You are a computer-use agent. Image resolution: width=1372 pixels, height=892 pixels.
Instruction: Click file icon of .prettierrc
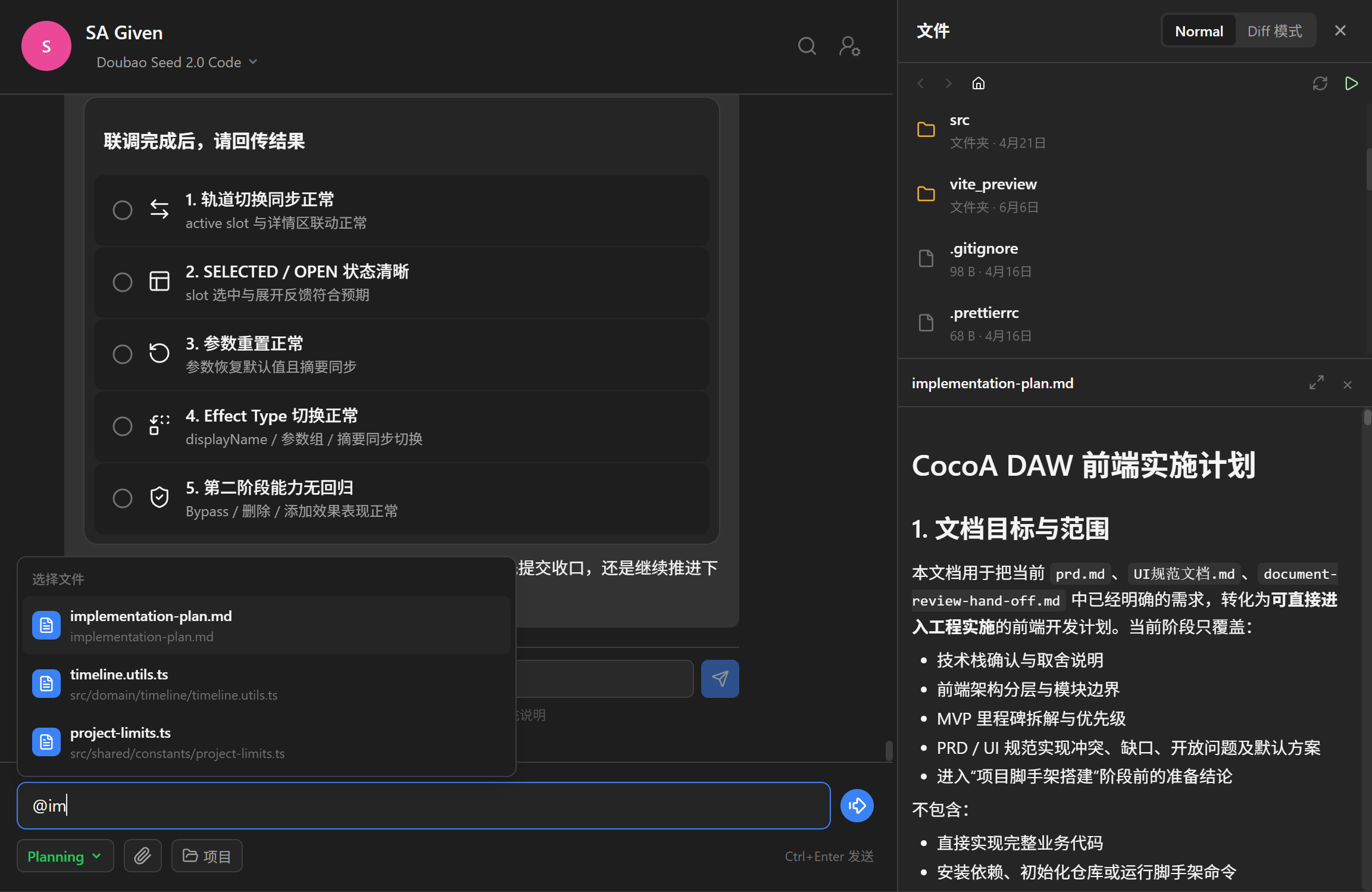click(x=926, y=323)
